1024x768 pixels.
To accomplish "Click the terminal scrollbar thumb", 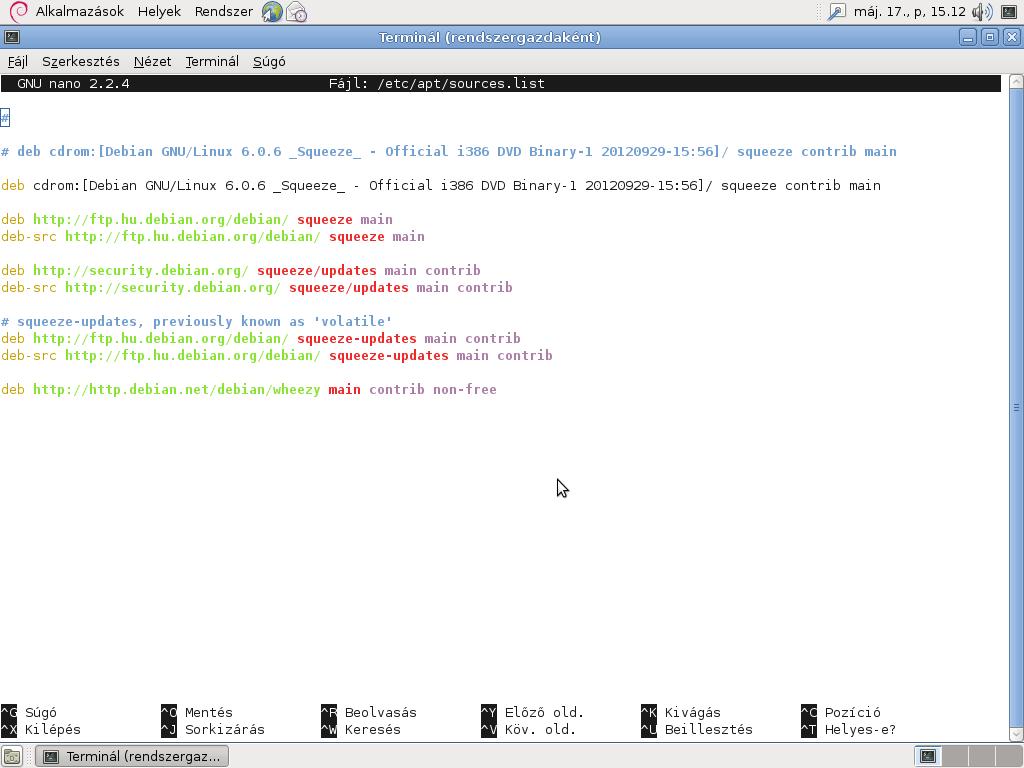I will (1016, 408).
